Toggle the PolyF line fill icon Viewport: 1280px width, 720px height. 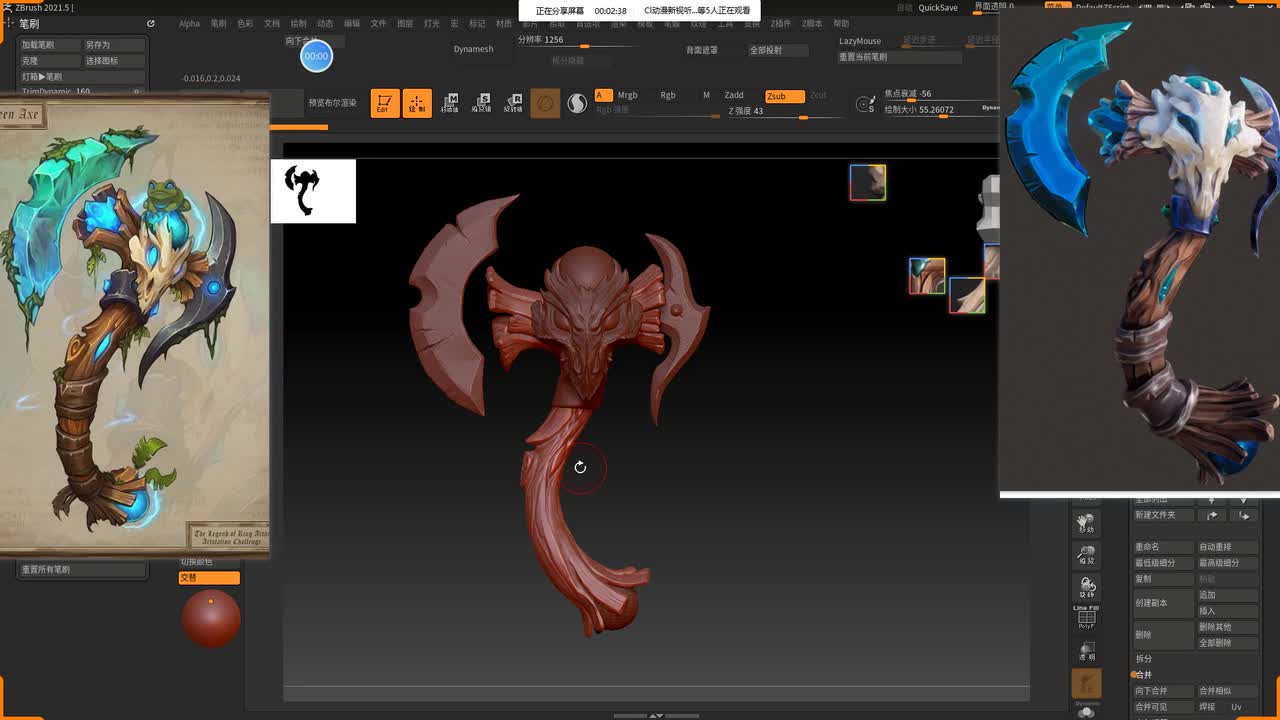[x=1086, y=618]
